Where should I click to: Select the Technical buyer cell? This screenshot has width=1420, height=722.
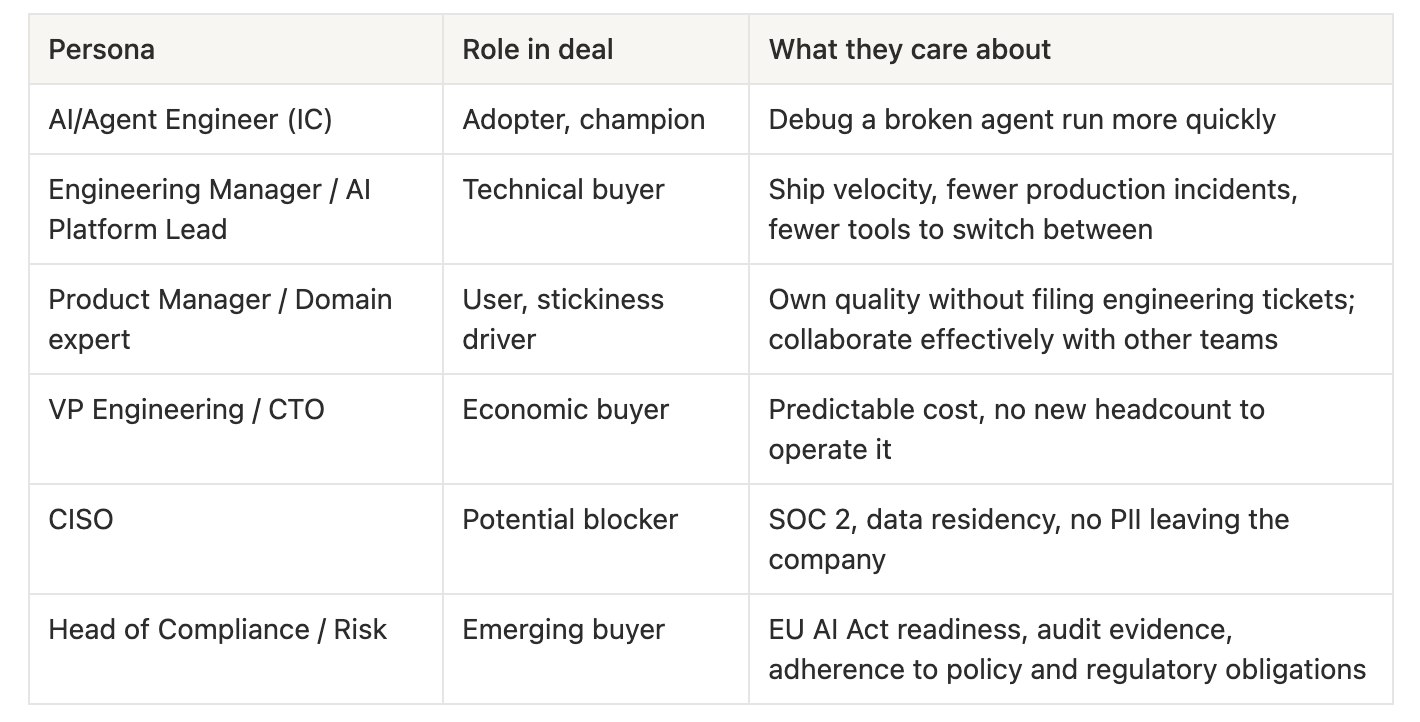click(x=596, y=209)
